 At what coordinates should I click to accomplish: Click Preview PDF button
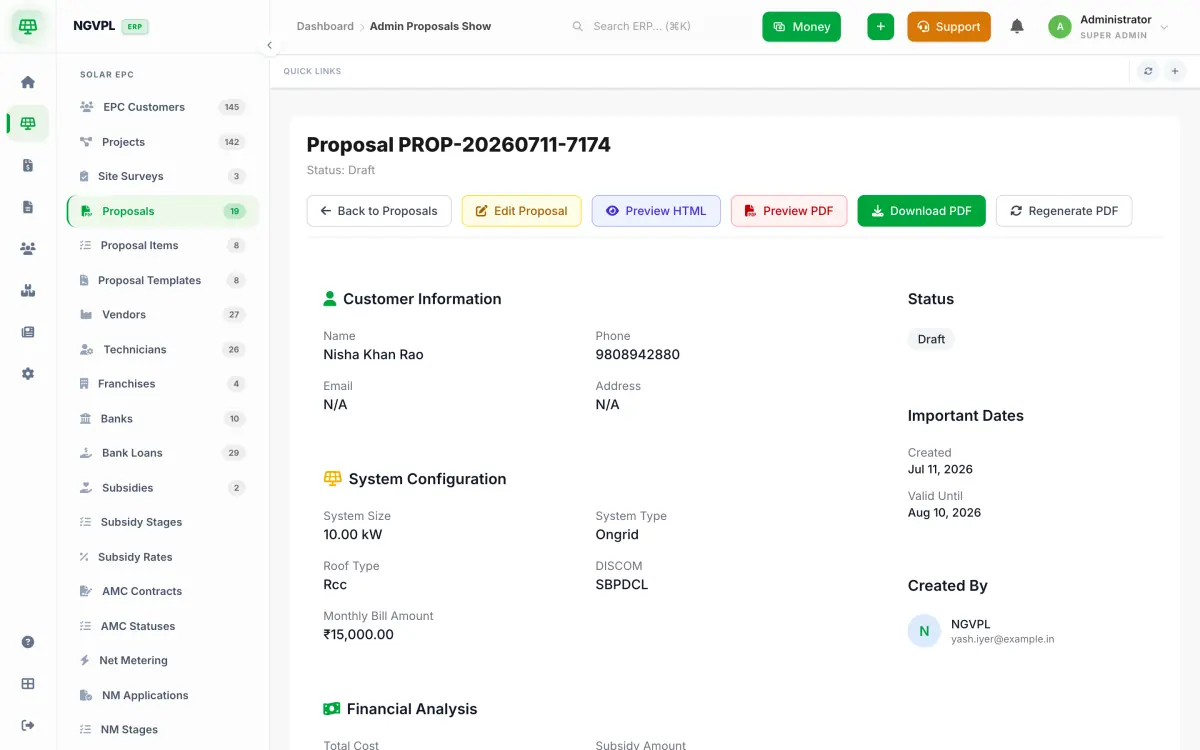[789, 211]
